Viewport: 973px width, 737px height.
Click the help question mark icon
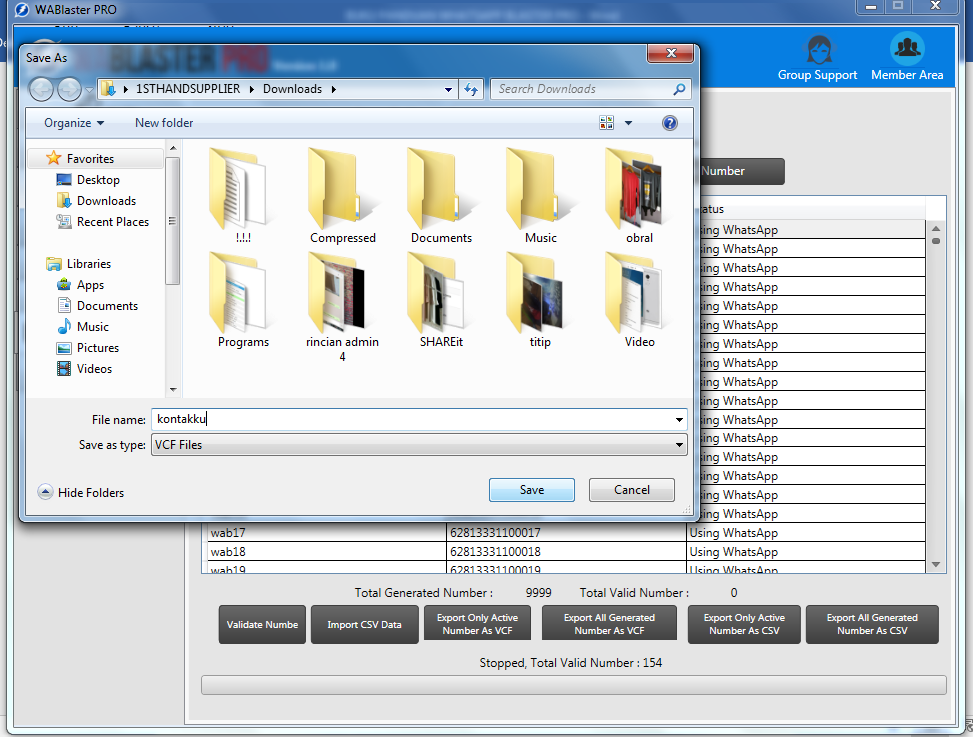tap(670, 123)
